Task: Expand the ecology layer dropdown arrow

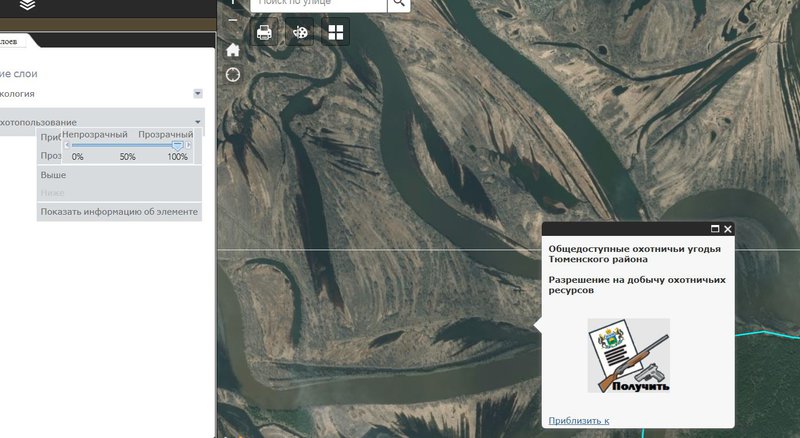Action: pos(198,93)
